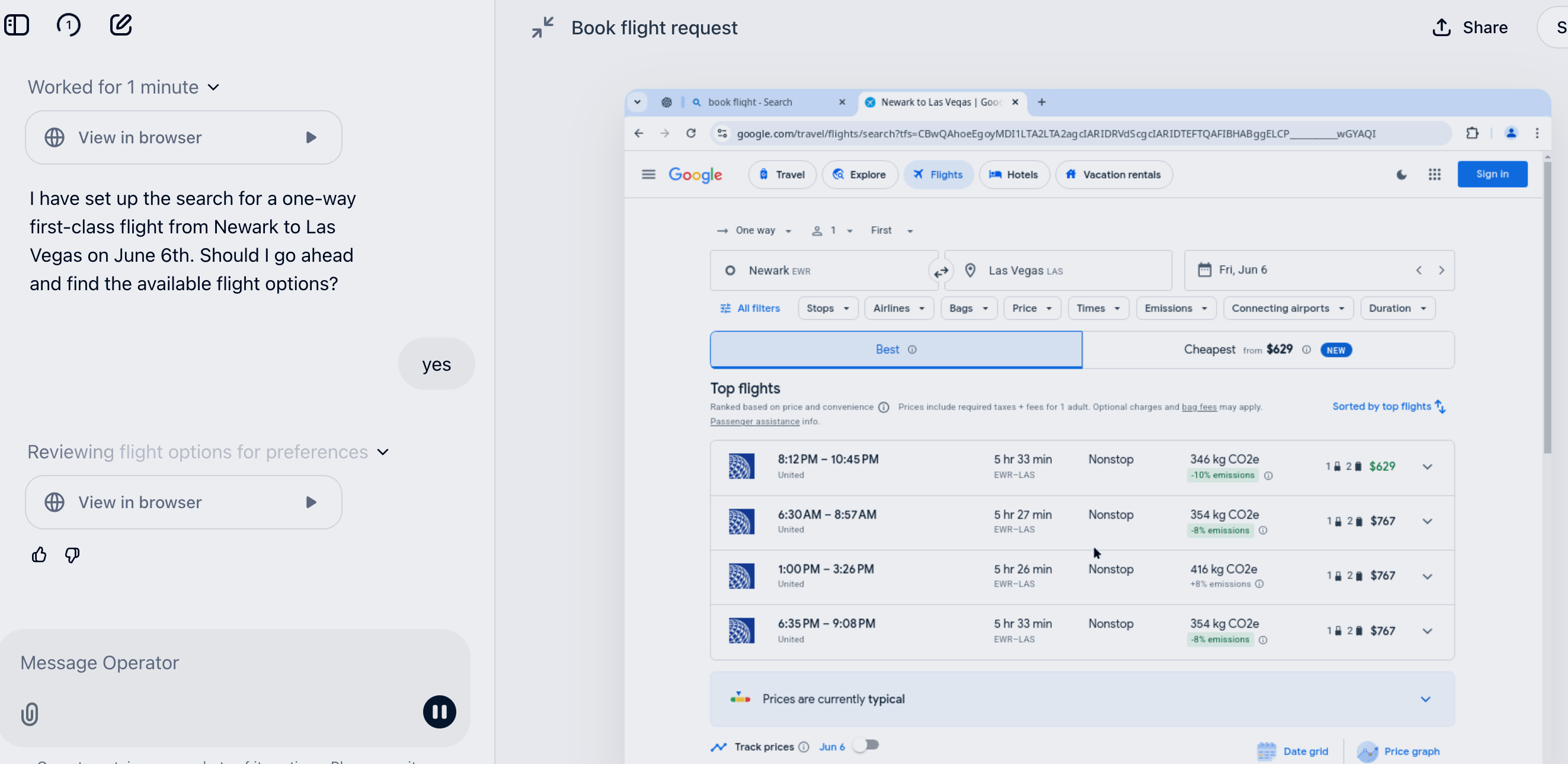Attach a file with the paperclip icon

click(x=29, y=714)
